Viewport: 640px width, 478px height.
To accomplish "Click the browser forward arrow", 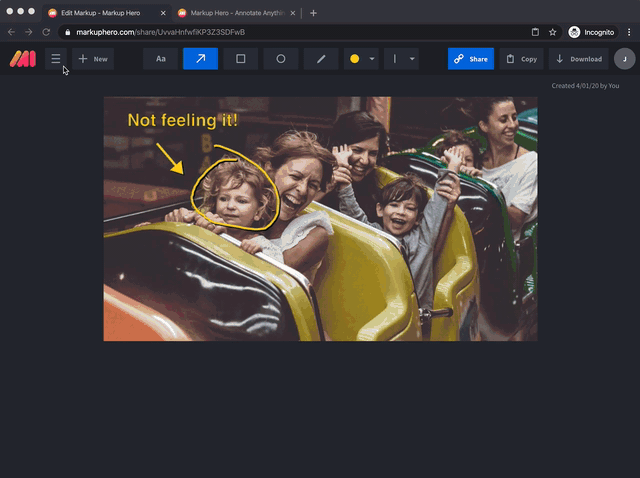I will click(29, 32).
